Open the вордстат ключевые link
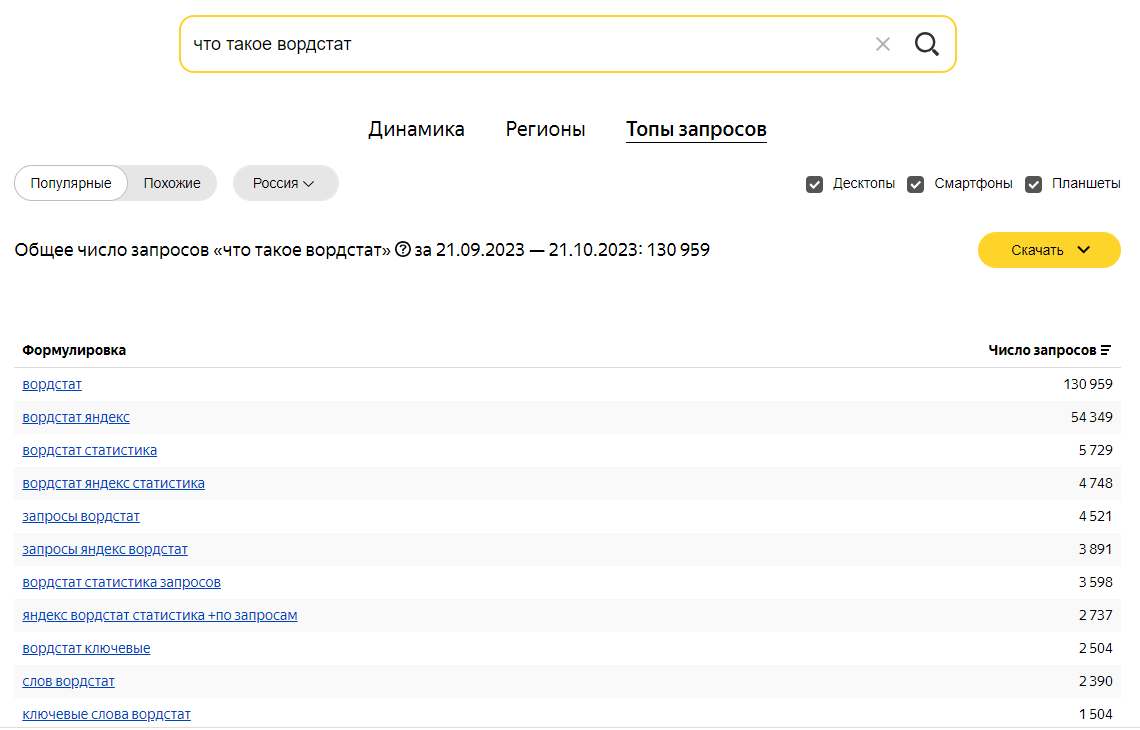Image resolution: width=1140 pixels, height=730 pixels. (86, 649)
